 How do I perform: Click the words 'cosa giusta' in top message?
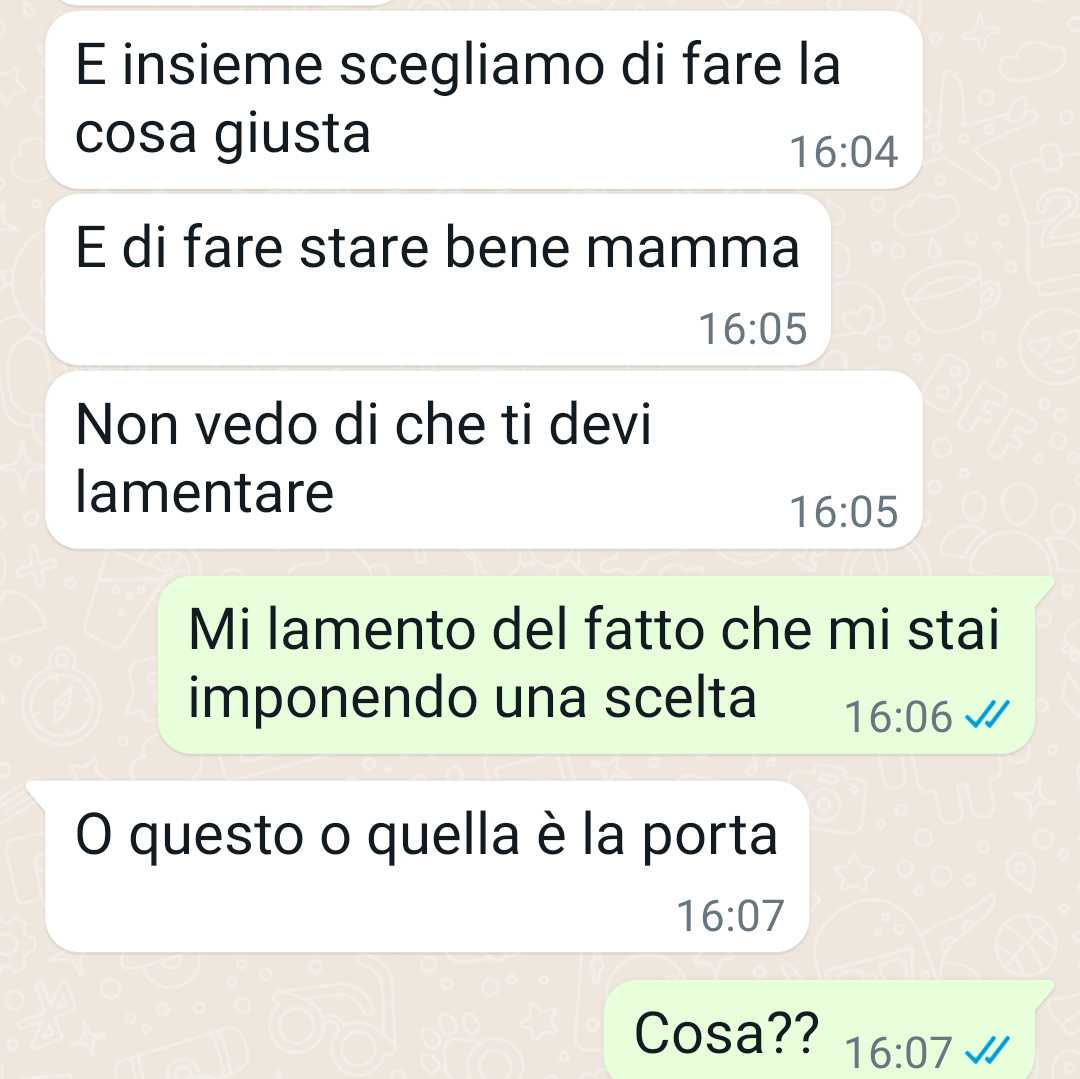pos(222,135)
